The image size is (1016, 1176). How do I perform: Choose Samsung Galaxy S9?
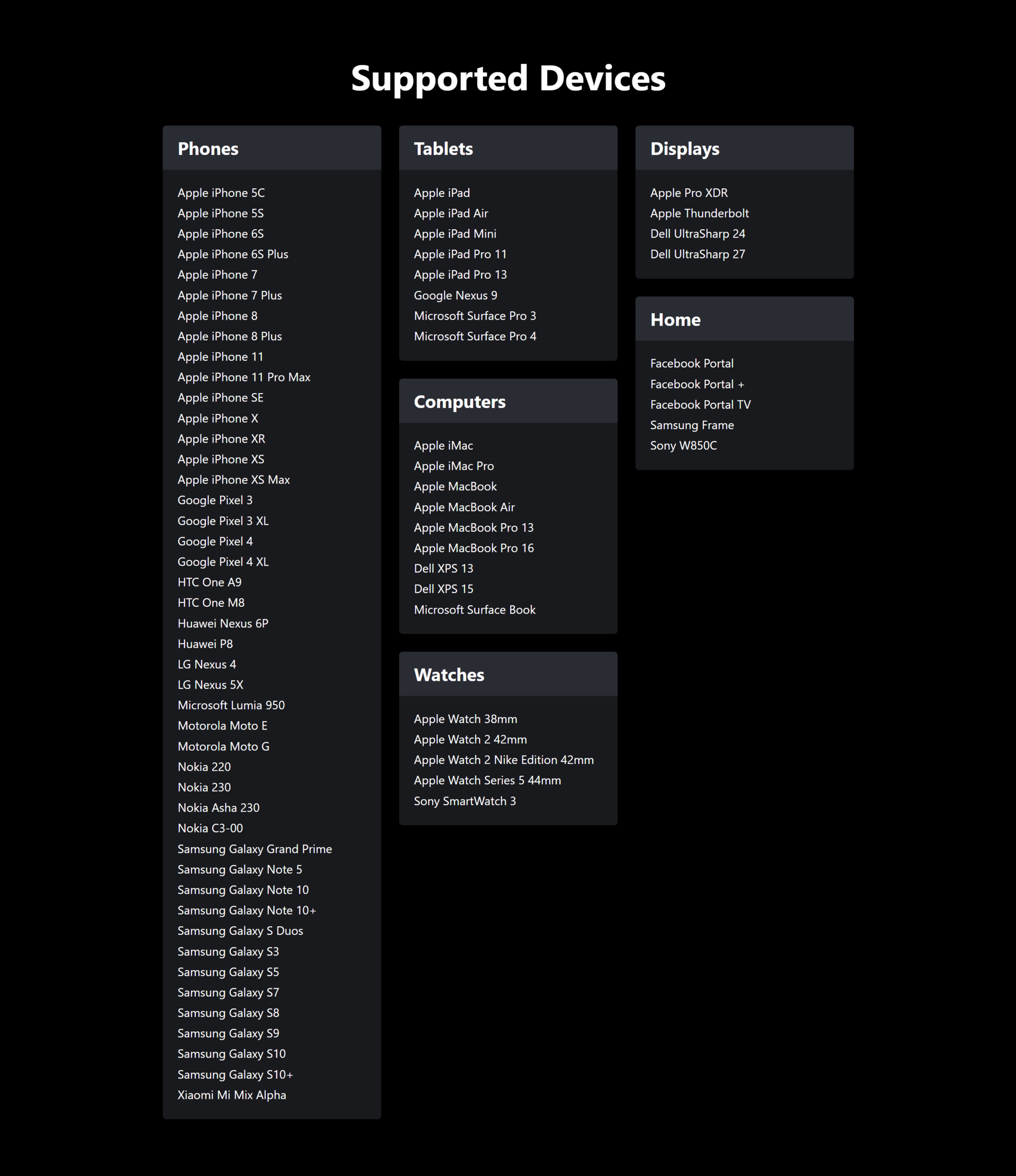pos(228,1033)
